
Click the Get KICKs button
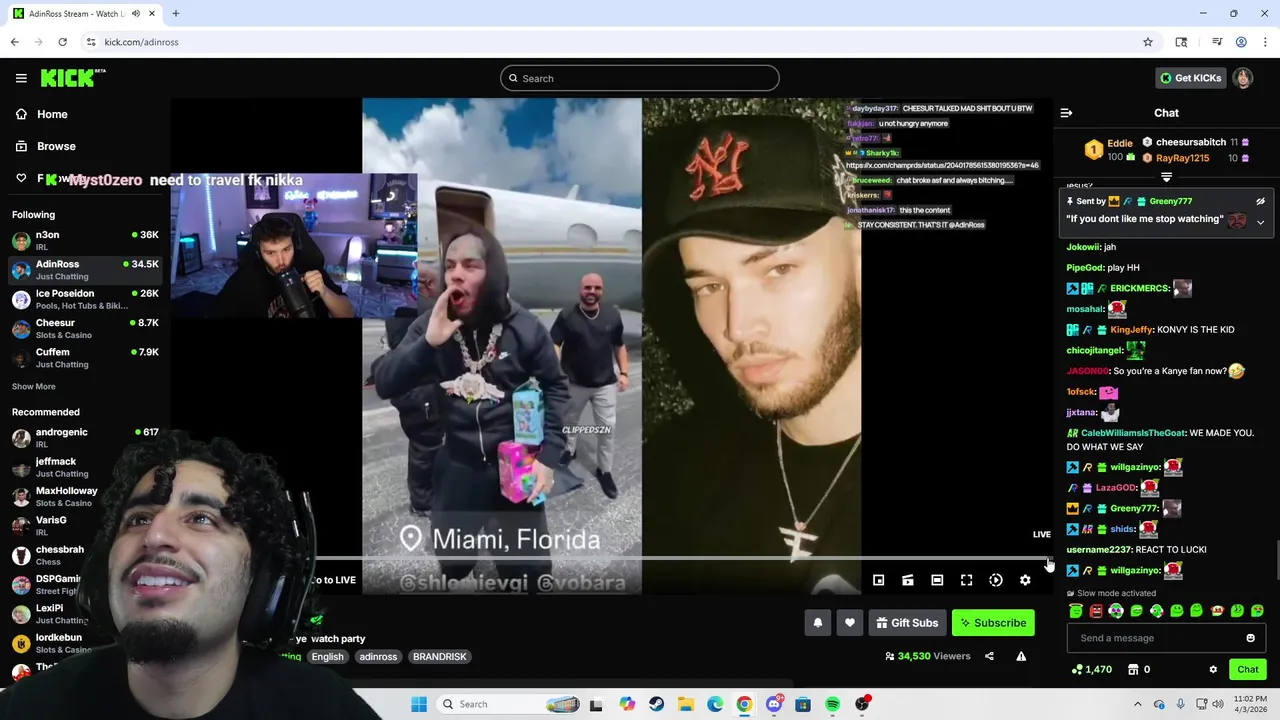[x=1190, y=78]
